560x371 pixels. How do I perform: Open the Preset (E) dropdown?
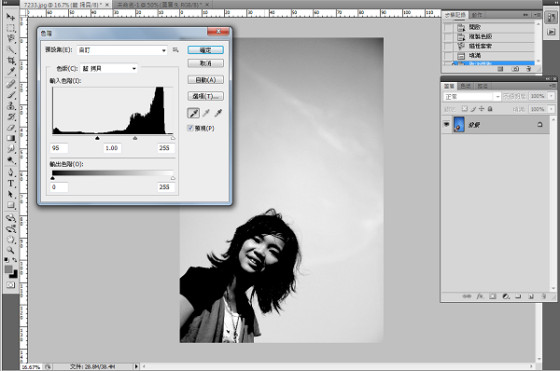[122, 50]
